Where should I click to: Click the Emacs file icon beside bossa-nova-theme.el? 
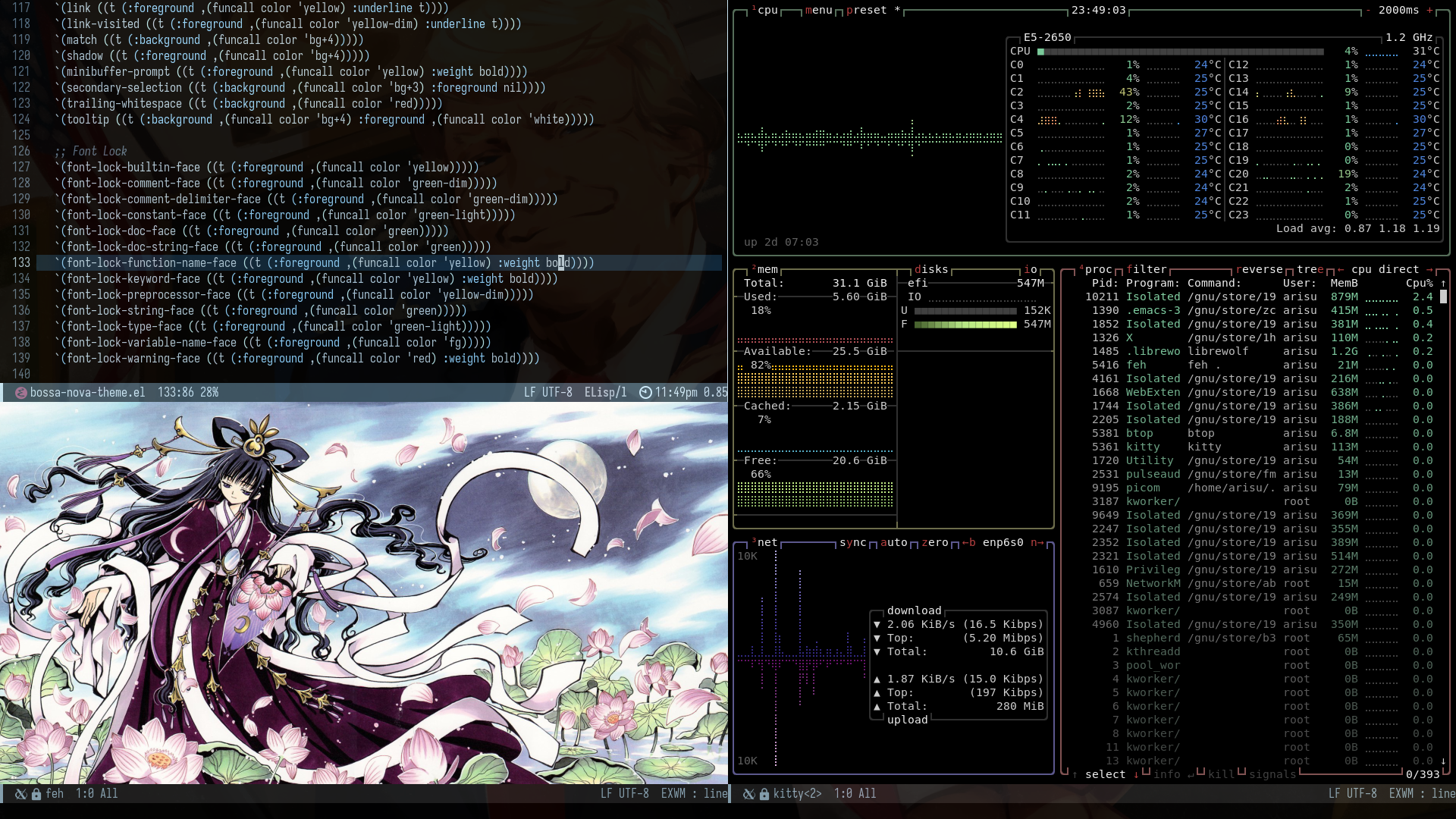[x=21, y=393]
